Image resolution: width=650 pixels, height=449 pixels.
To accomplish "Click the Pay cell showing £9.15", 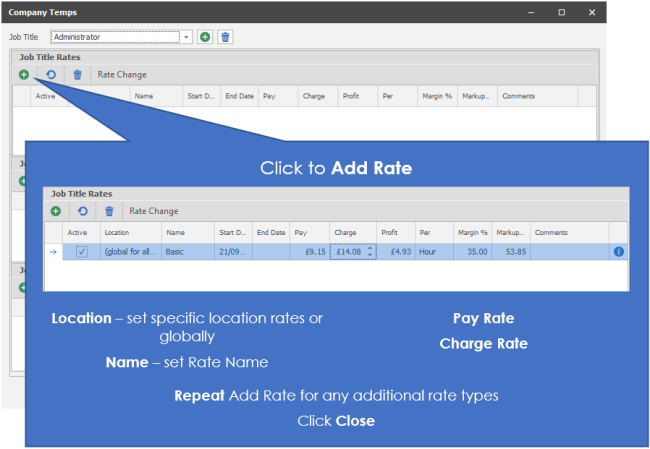I will [310, 252].
